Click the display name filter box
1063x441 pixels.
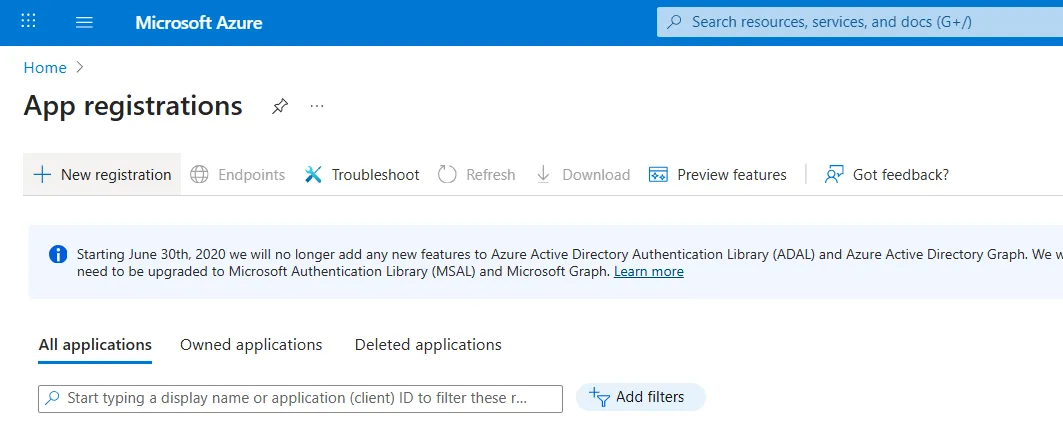click(300, 398)
